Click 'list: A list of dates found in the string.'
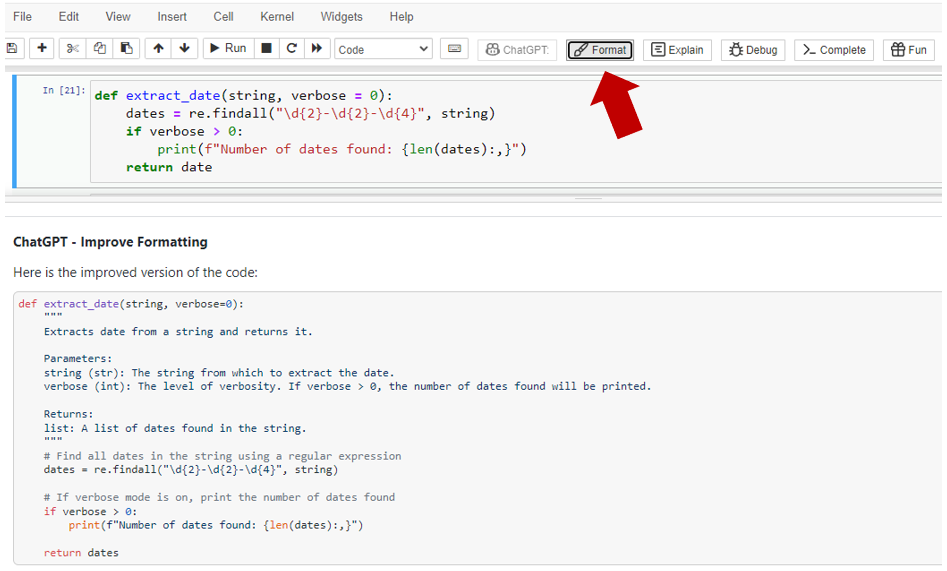947x571 pixels. [x=175, y=428]
